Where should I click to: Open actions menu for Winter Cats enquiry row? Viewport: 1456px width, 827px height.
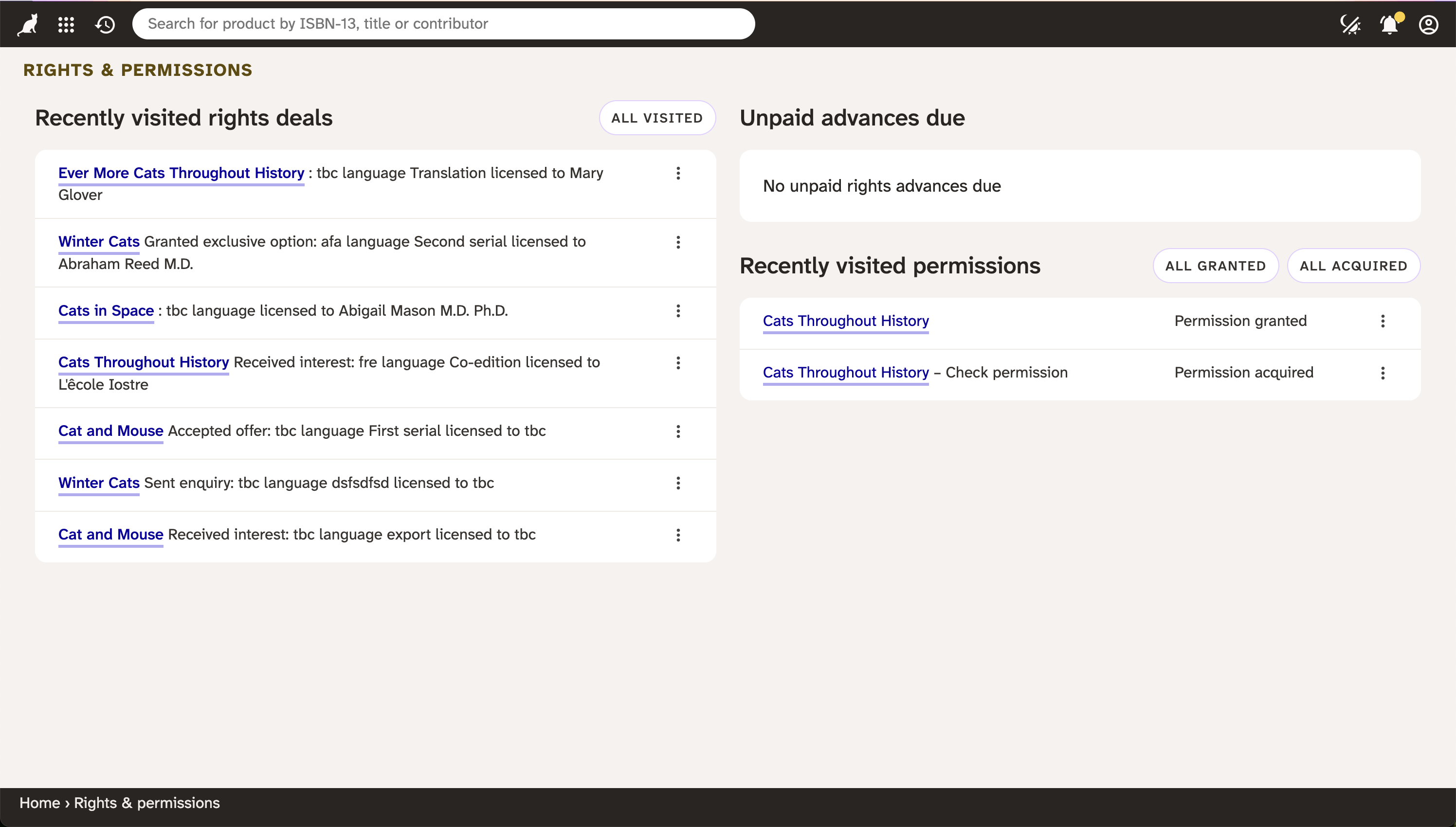678,483
